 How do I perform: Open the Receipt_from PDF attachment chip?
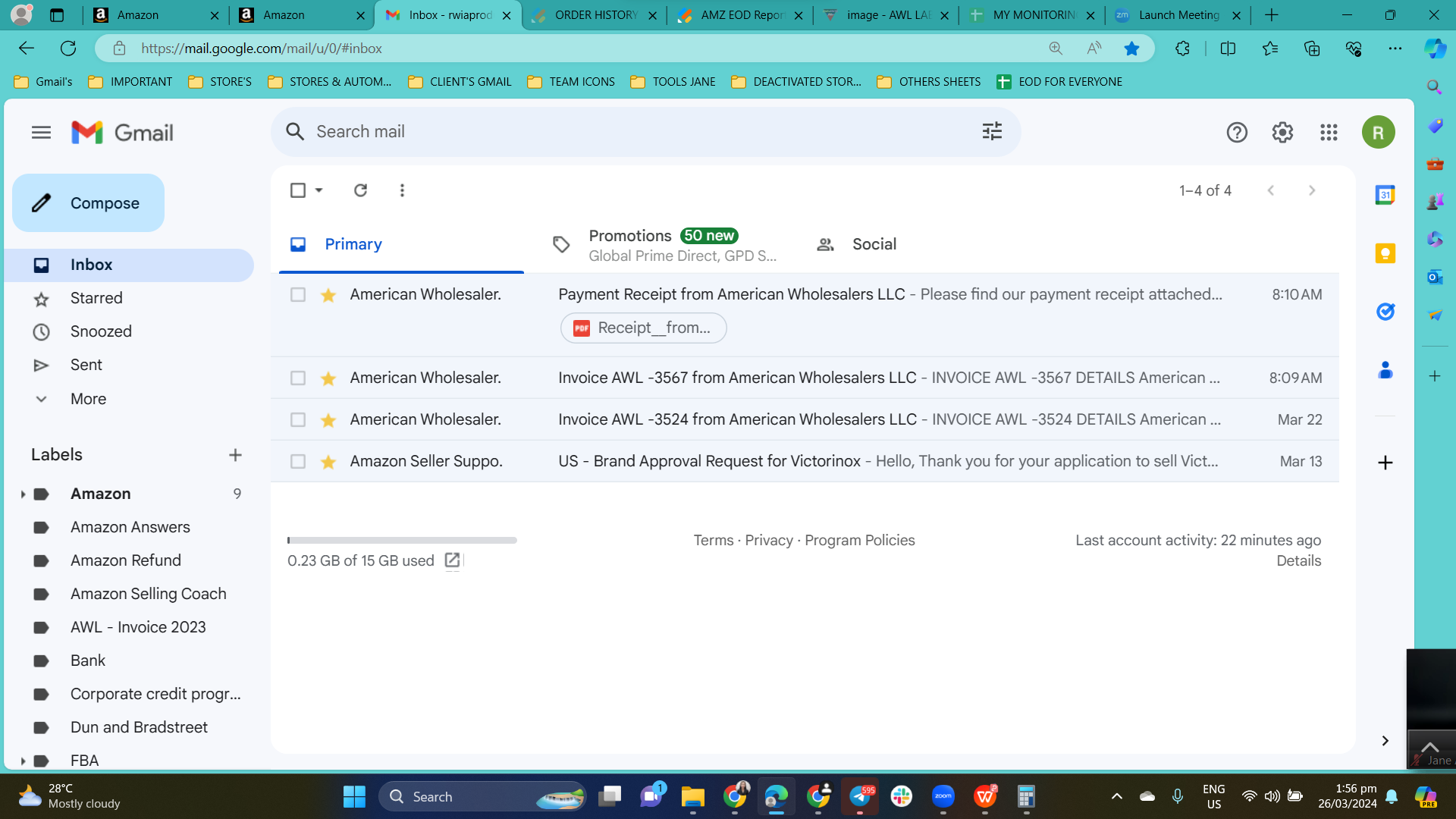click(x=643, y=328)
